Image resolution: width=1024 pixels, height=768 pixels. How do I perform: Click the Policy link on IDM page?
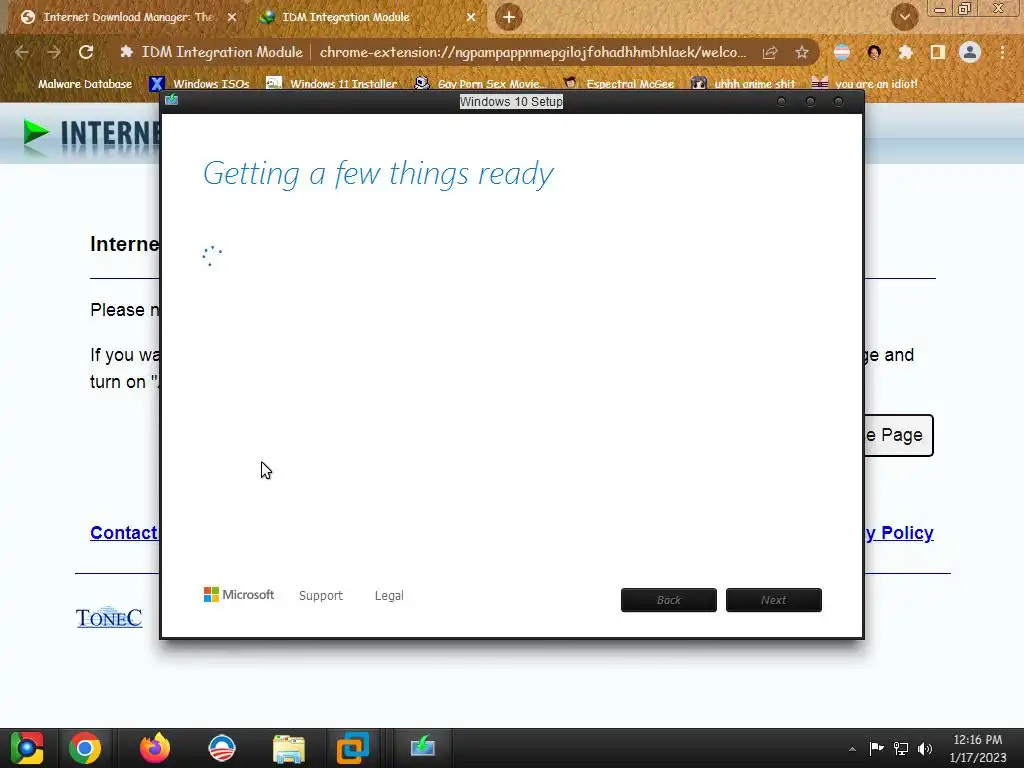pos(900,533)
